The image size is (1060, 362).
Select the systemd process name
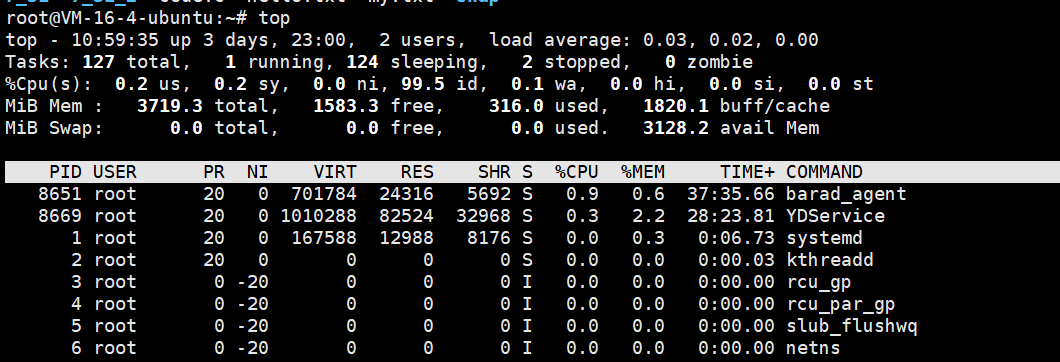[x=824, y=238]
